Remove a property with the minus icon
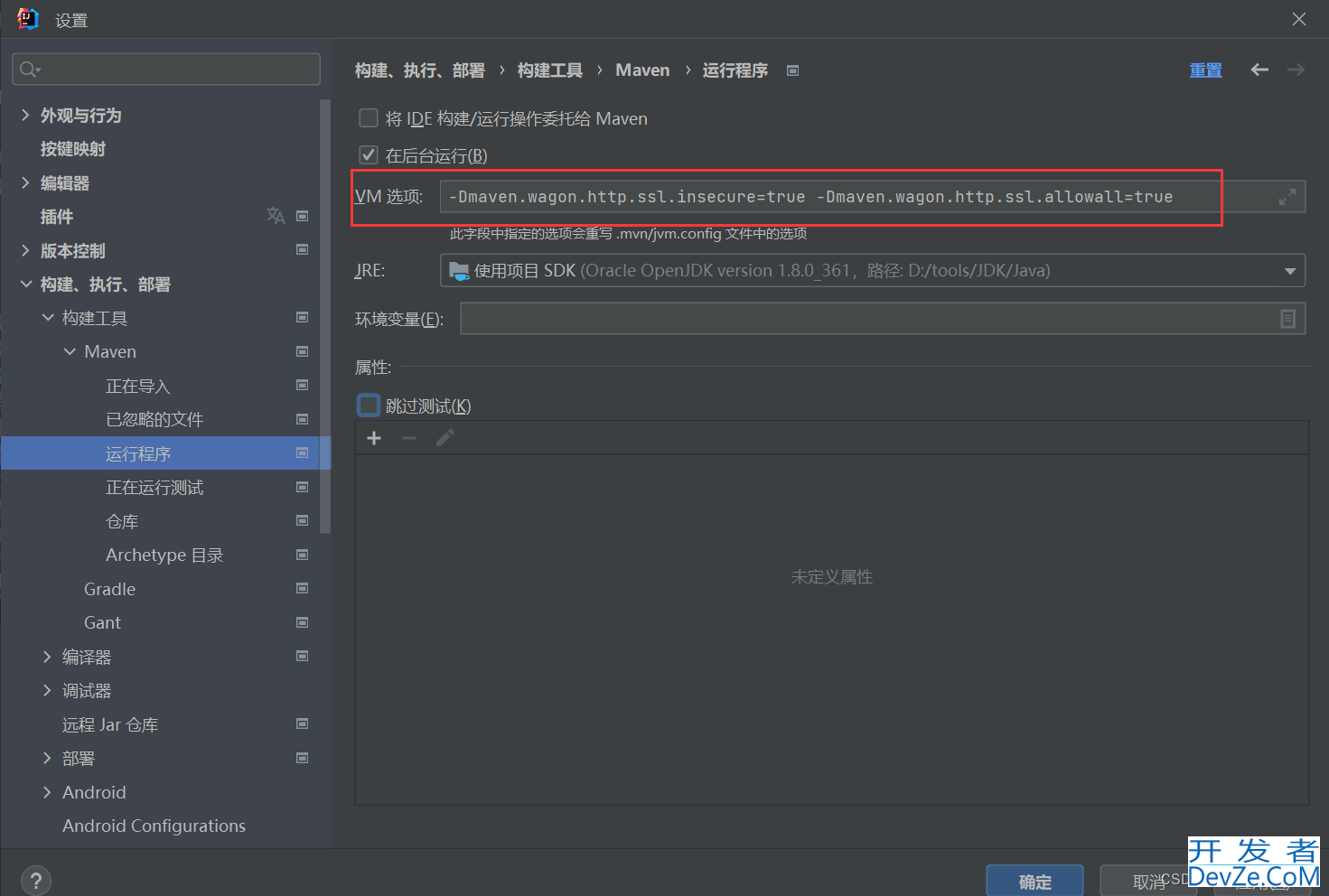Image resolution: width=1329 pixels, height=896 pixels. click(x=409, y=438)
